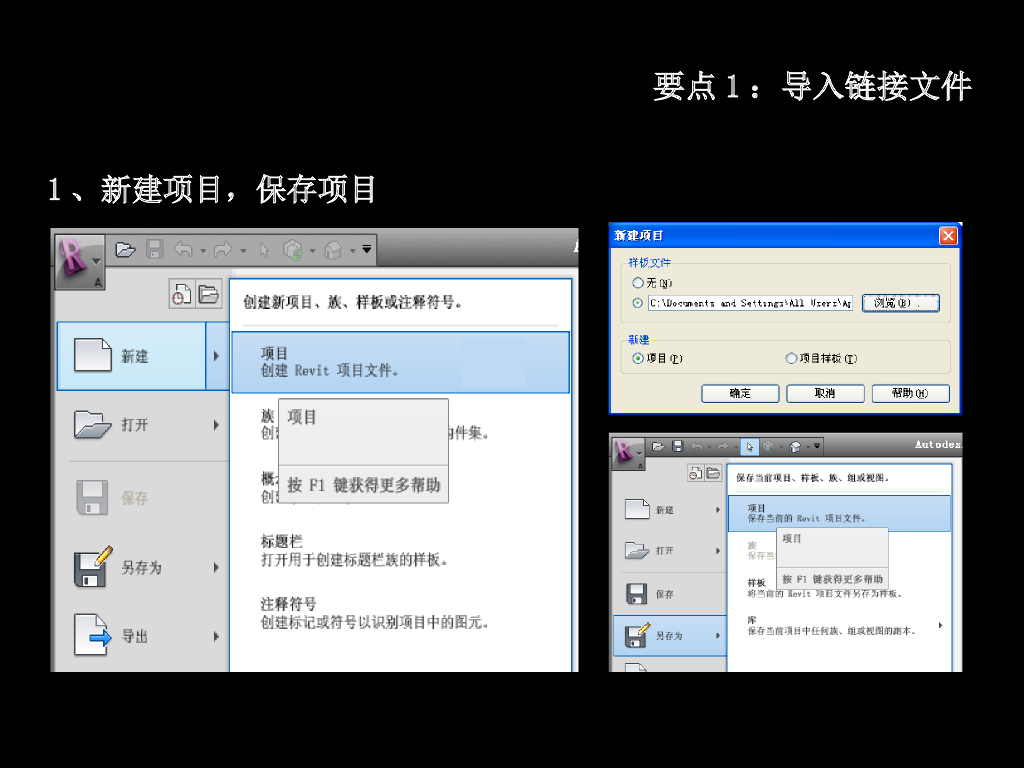Click the Redo arrow in the large screenshot's toolbar
The width and height of the screenshot is (1024, 768).
[223, 249]
